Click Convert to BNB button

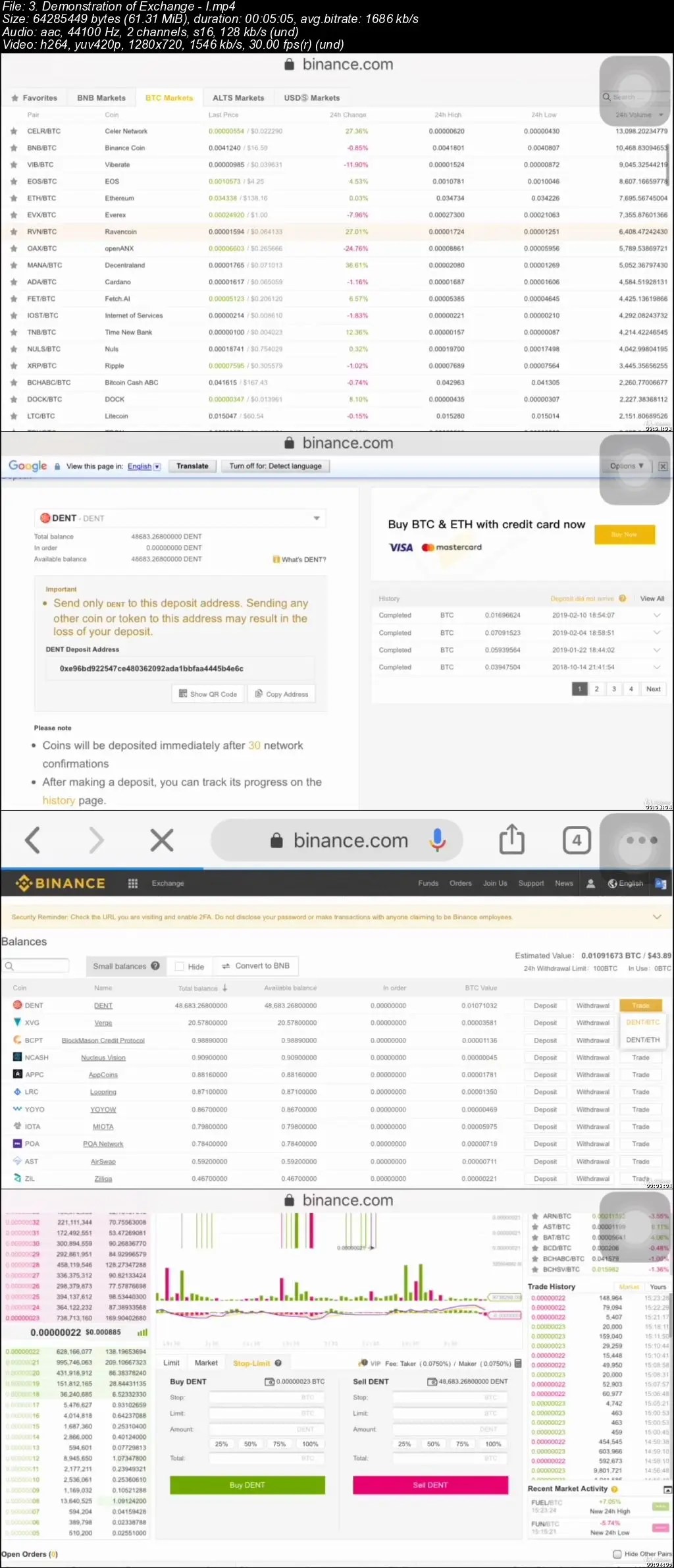[256, 966]
